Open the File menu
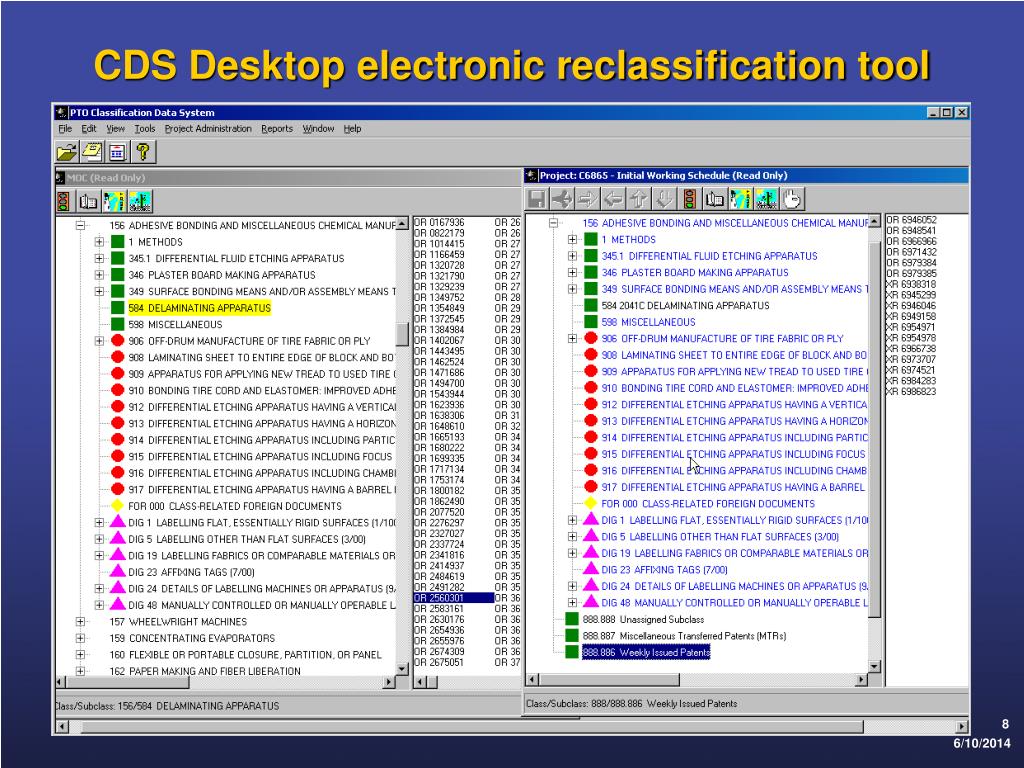This screenshot has height=768, width=1024. pos(65,129)
